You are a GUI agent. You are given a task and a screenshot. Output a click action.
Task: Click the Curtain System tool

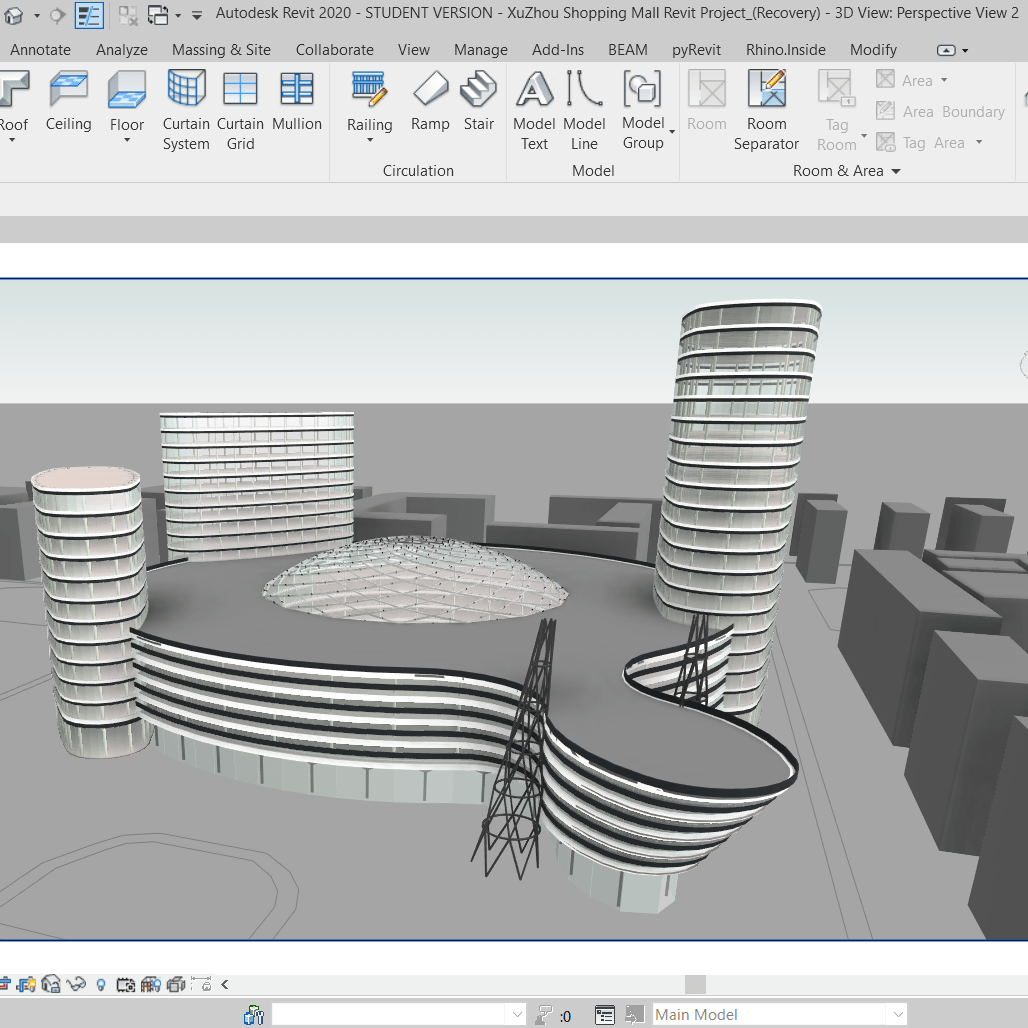[x=186, y=110]
